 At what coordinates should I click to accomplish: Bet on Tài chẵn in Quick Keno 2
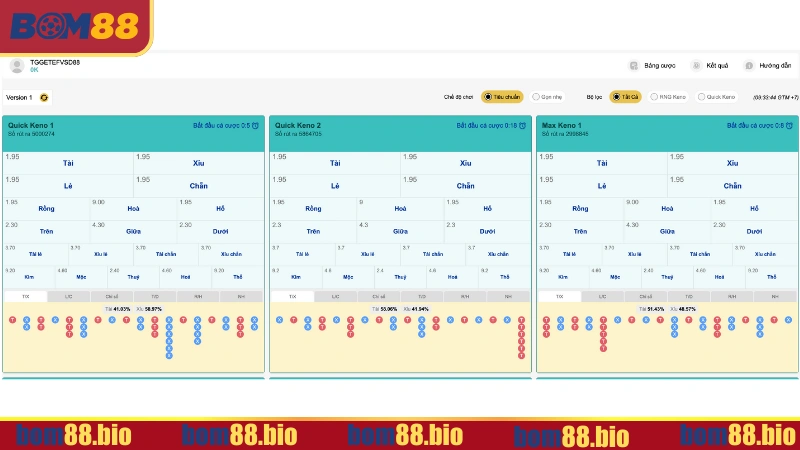click(433, 254)
